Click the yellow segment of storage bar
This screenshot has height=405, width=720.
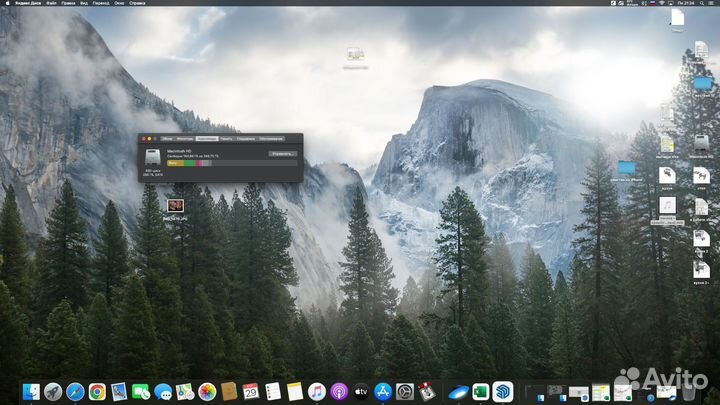coord(175,163)
